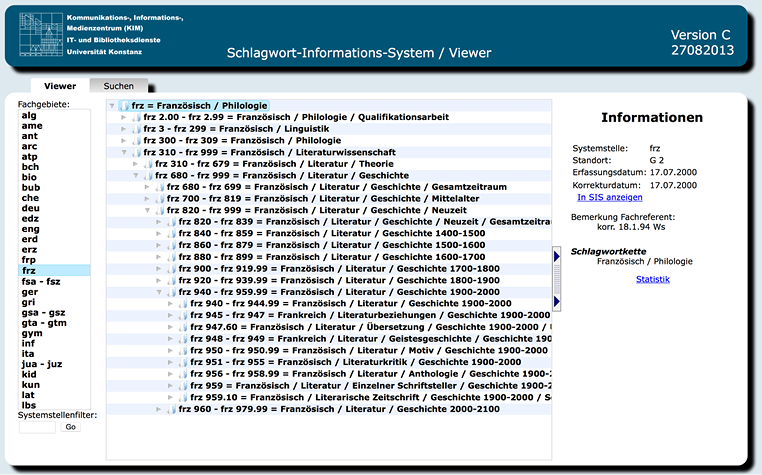Screen dimensions: 762x475
Task: Focus the Systemstellenfilter input field
Action: click(x=37, y=427)
